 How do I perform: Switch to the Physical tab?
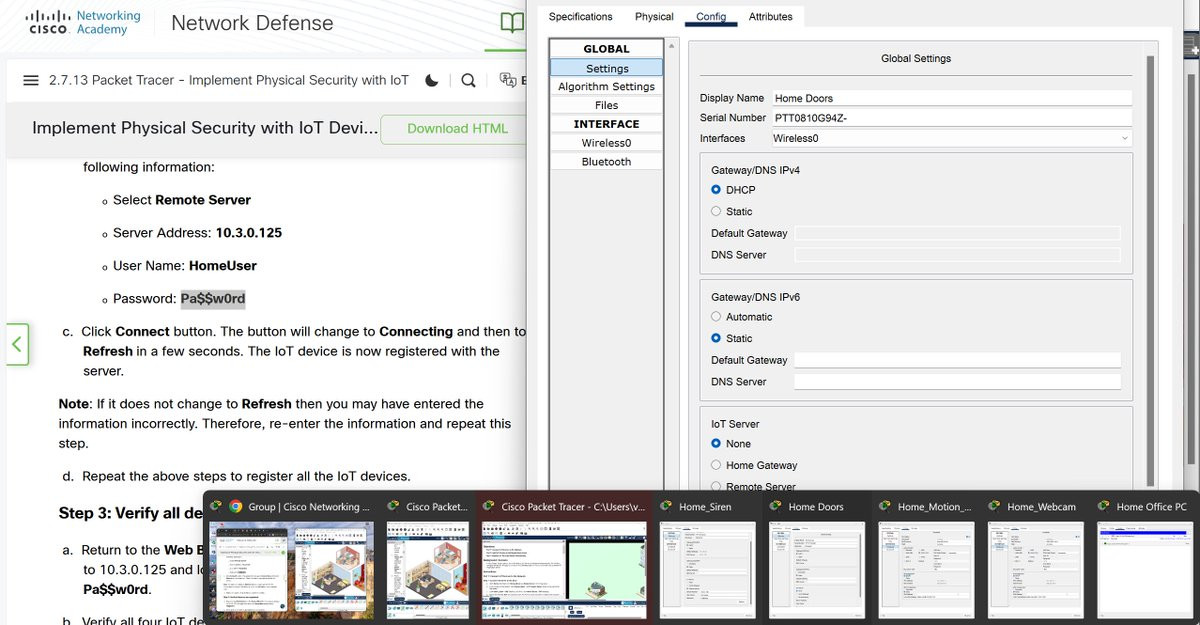(x=654, y=16)
